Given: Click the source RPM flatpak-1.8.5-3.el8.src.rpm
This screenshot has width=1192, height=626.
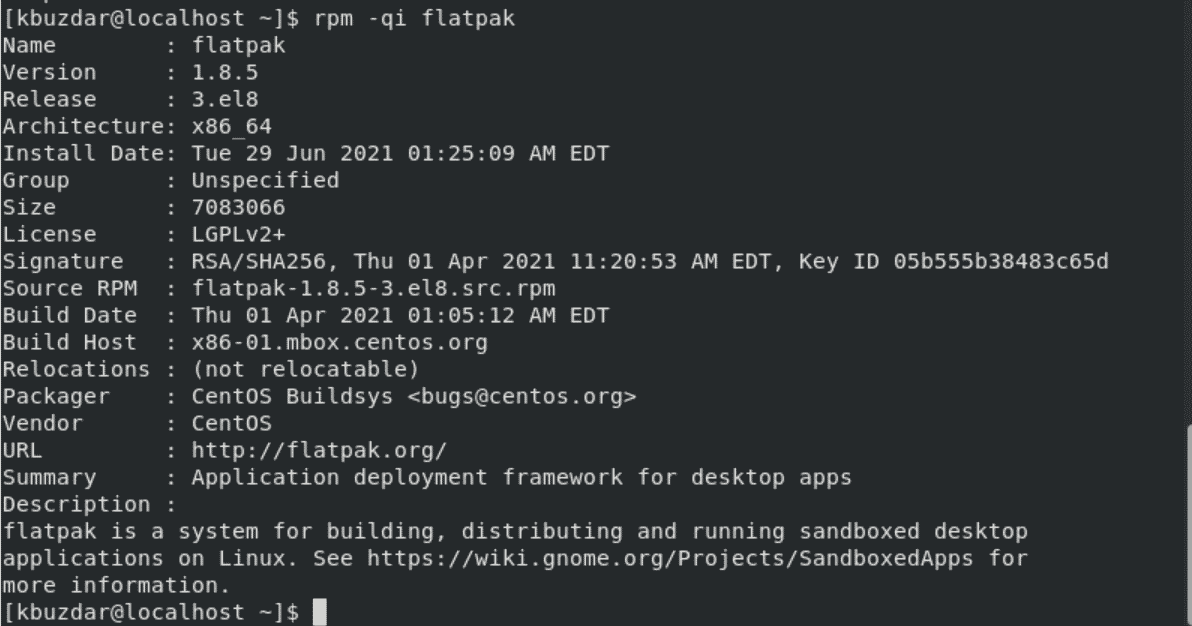Looking at the screenshot, I should (x=373, y=288).
